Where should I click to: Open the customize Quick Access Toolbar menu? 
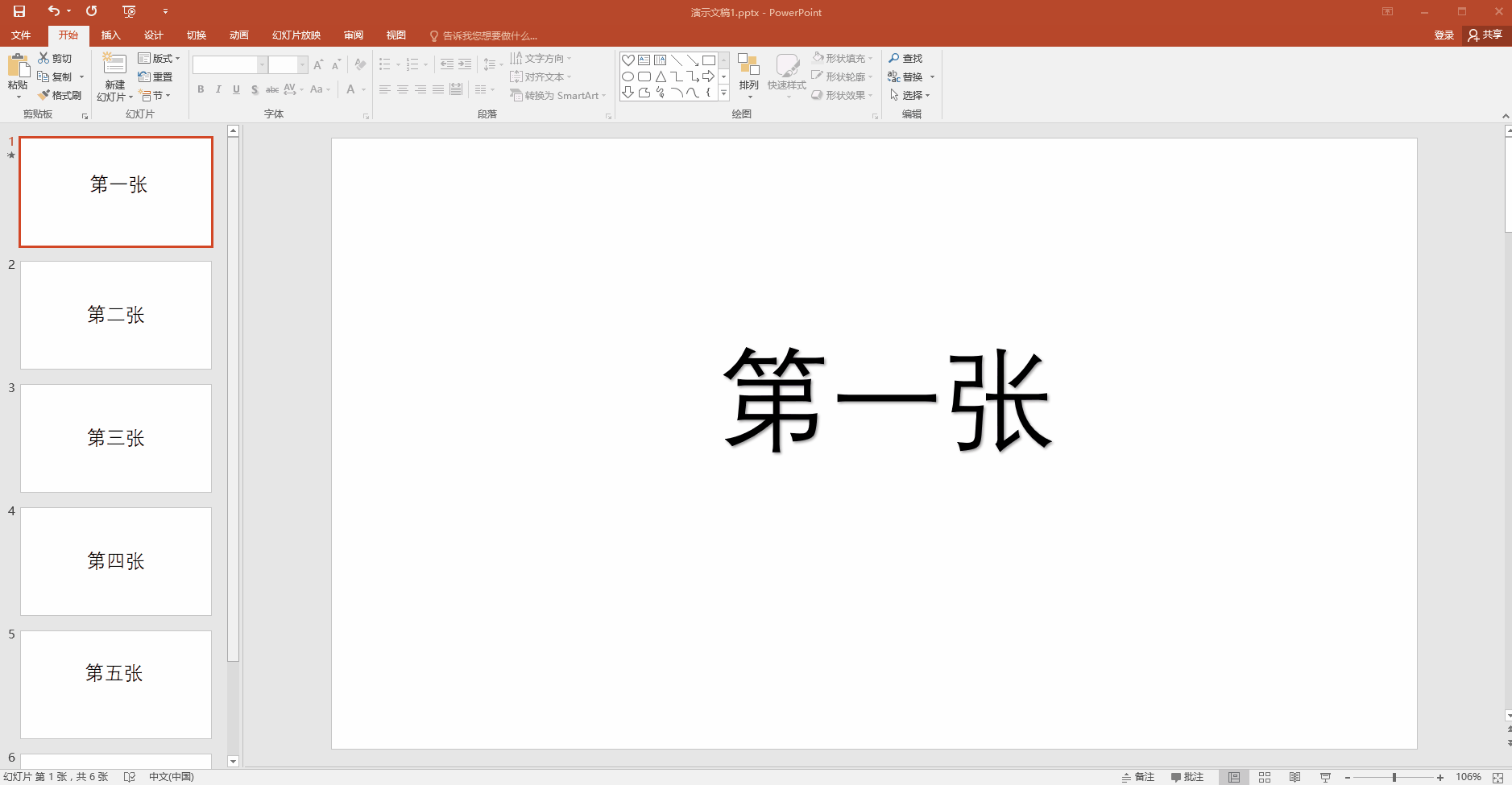tap(165, 11)
